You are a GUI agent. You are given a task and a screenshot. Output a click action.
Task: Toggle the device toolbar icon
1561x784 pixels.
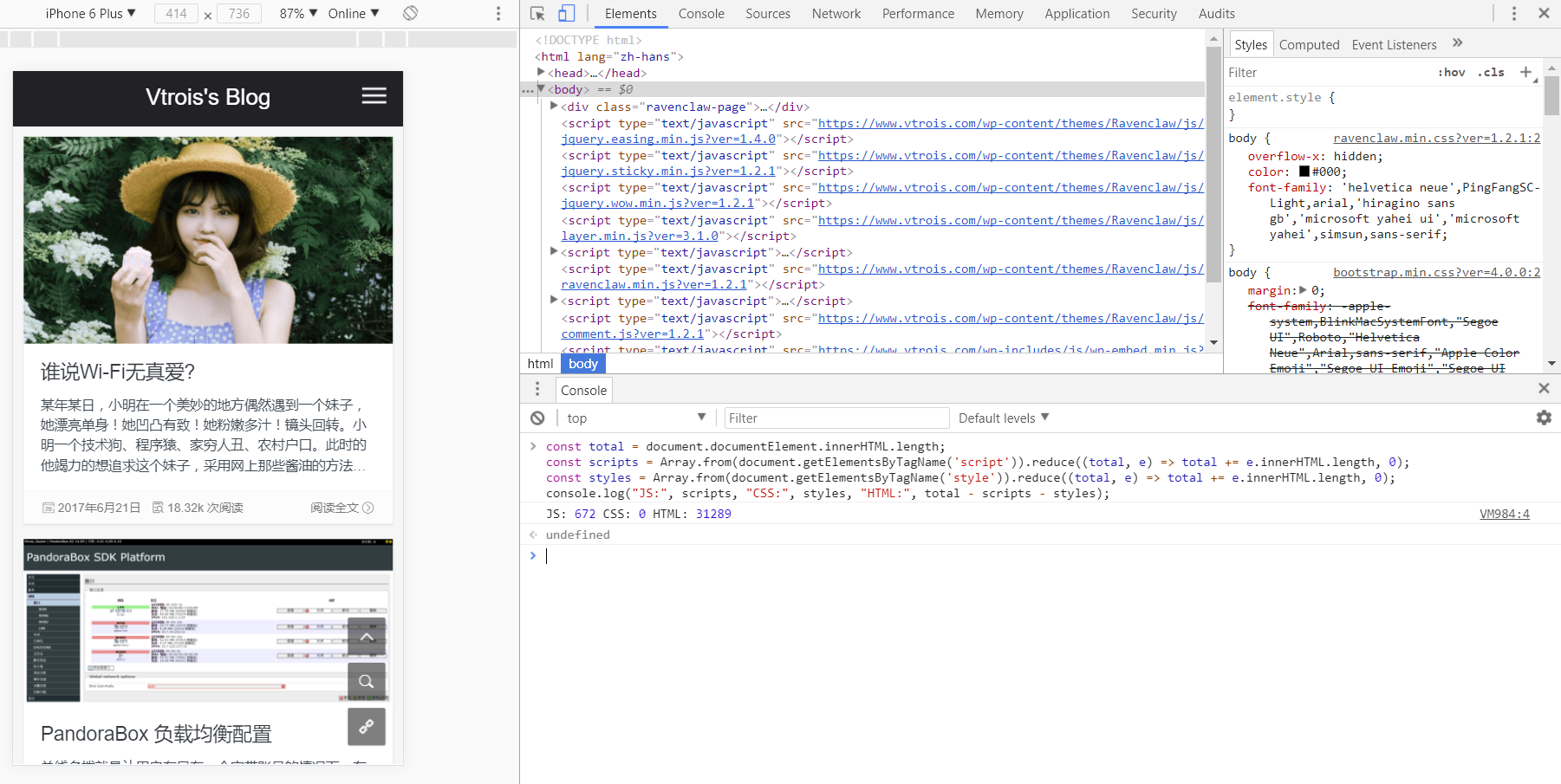click(x=566, y=14)
